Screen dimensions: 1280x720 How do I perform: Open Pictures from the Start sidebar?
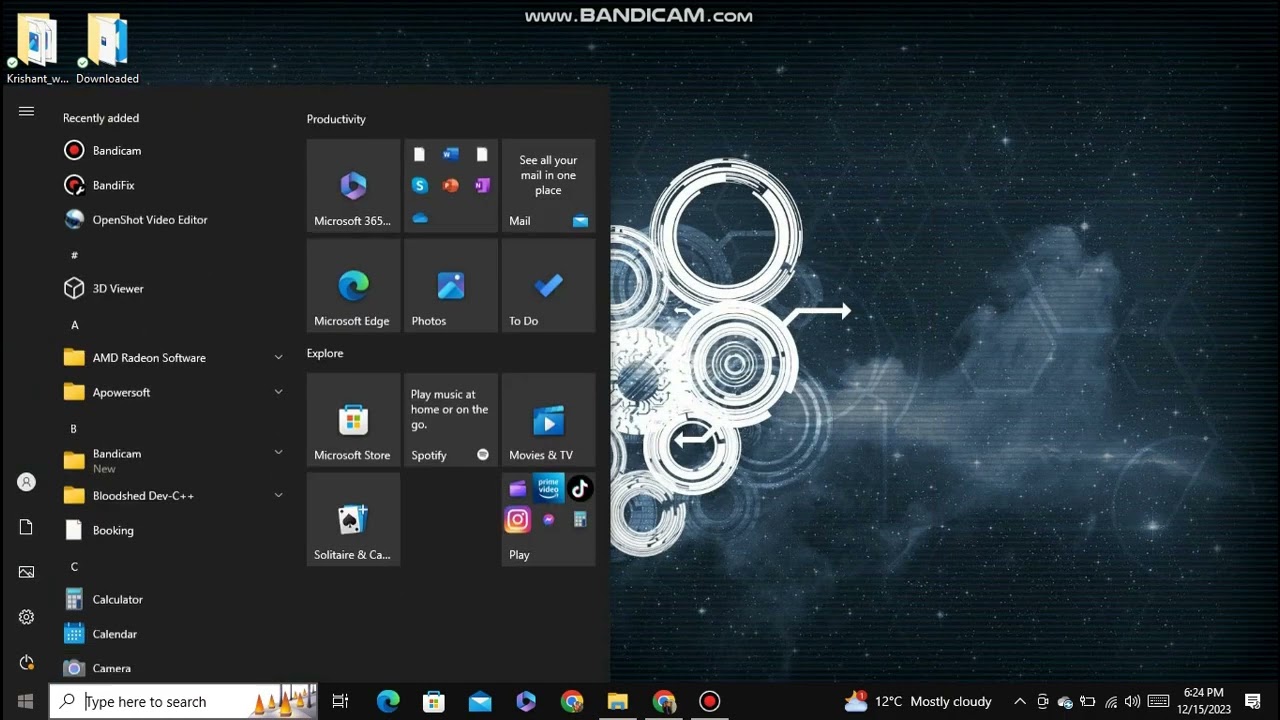(26, 572)
